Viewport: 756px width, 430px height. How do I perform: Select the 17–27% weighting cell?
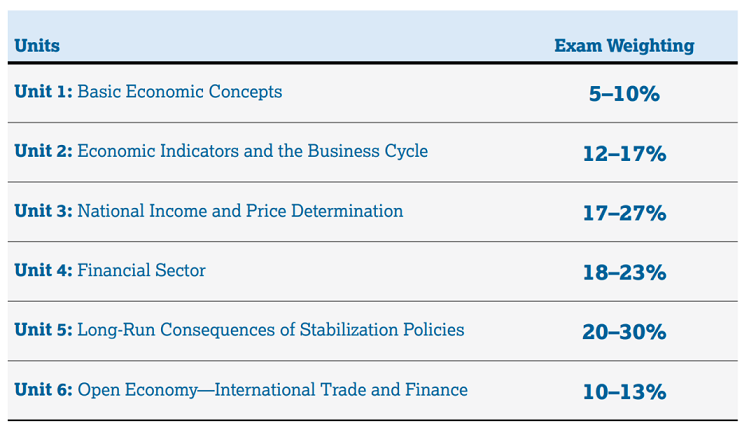coord(624,213)
